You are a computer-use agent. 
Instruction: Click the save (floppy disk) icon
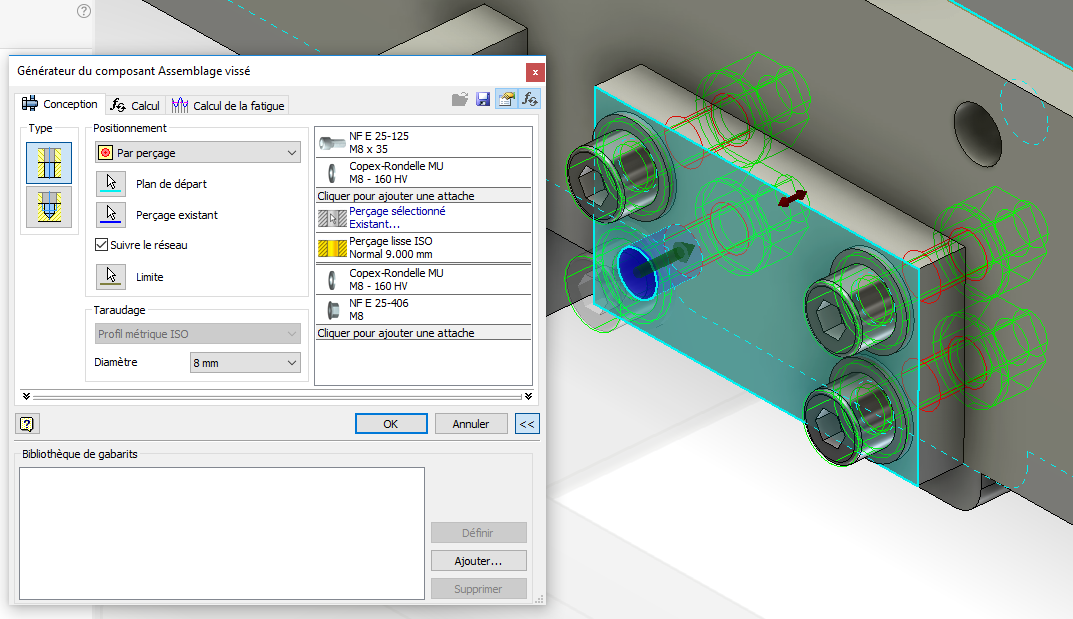tap(483, 99)
